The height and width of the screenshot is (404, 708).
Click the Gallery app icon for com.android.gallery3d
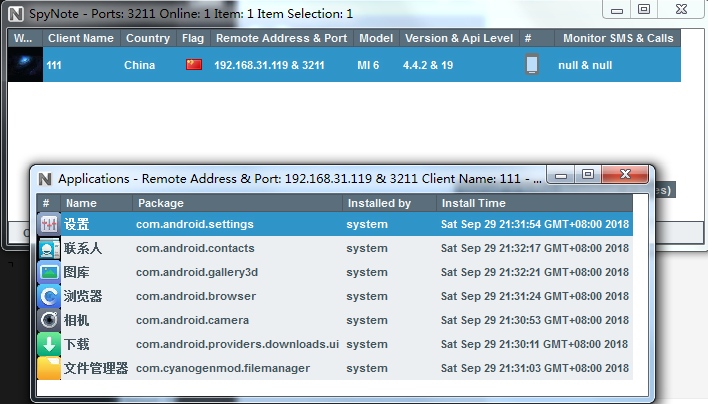49,272
